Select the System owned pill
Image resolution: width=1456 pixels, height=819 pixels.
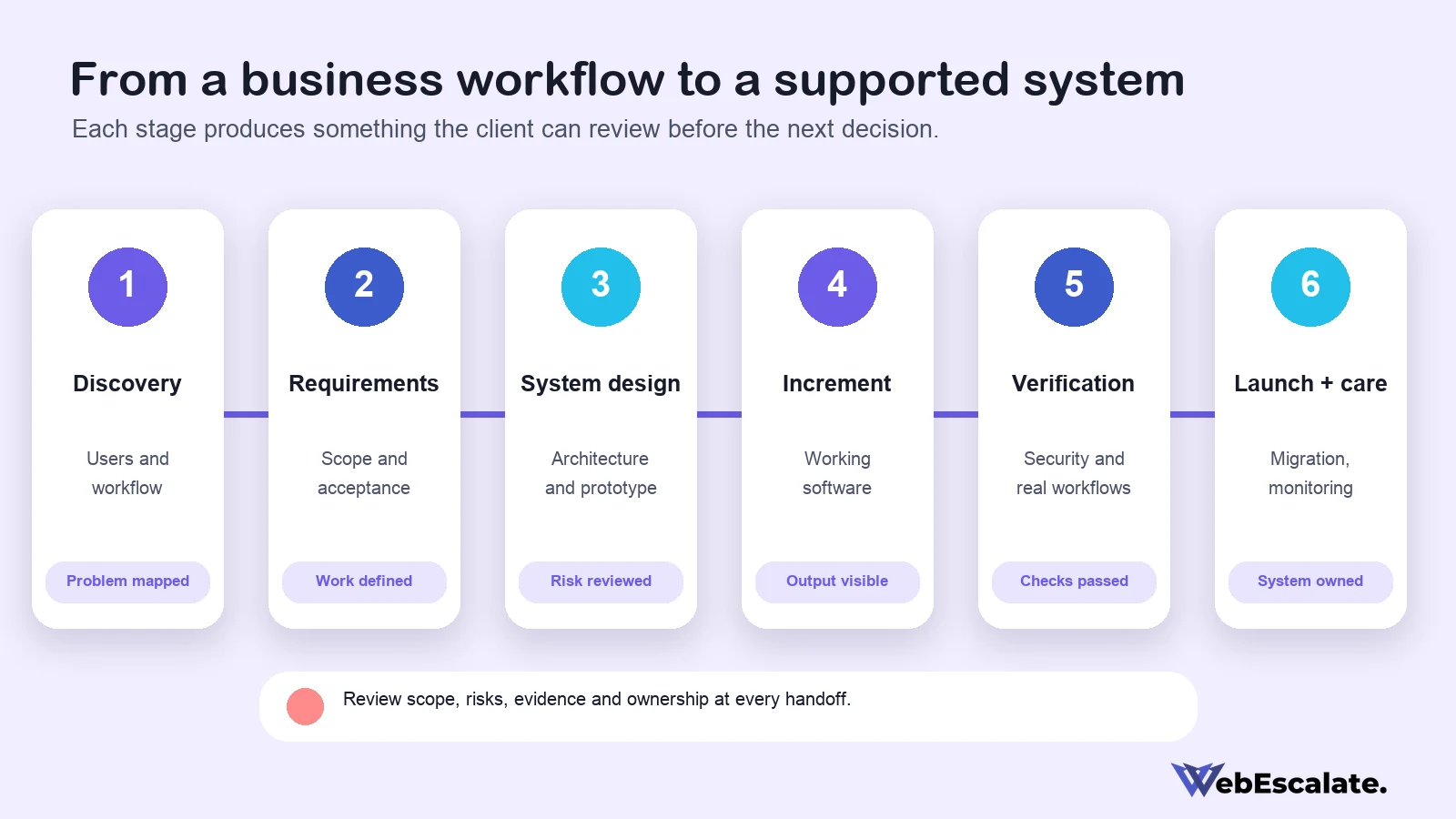[1310, 581]
